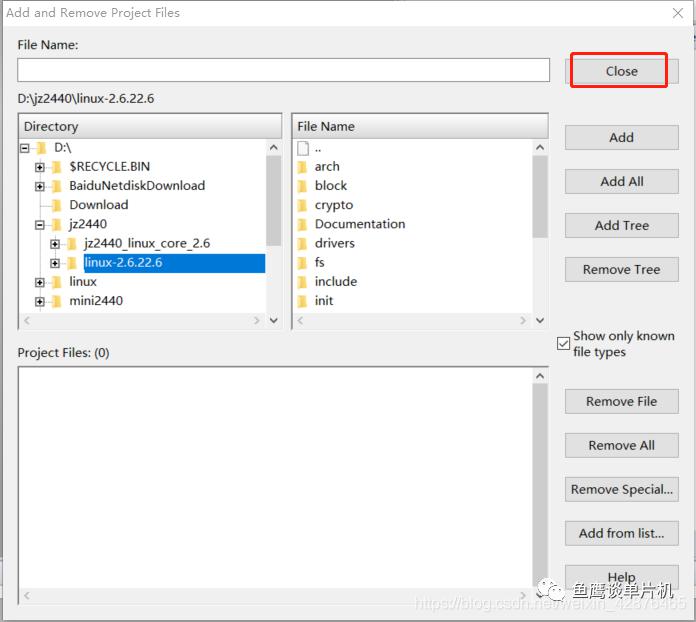Expand the mini2440 tree node
Viewport: 696px width, 622px height.
(40, 301)
